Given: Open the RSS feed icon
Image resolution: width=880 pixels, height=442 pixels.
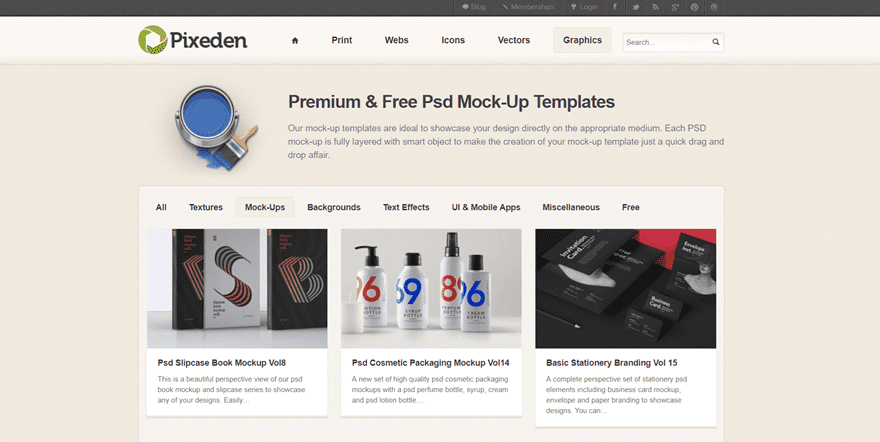Looking at the screenshot, I should point(655,7).
